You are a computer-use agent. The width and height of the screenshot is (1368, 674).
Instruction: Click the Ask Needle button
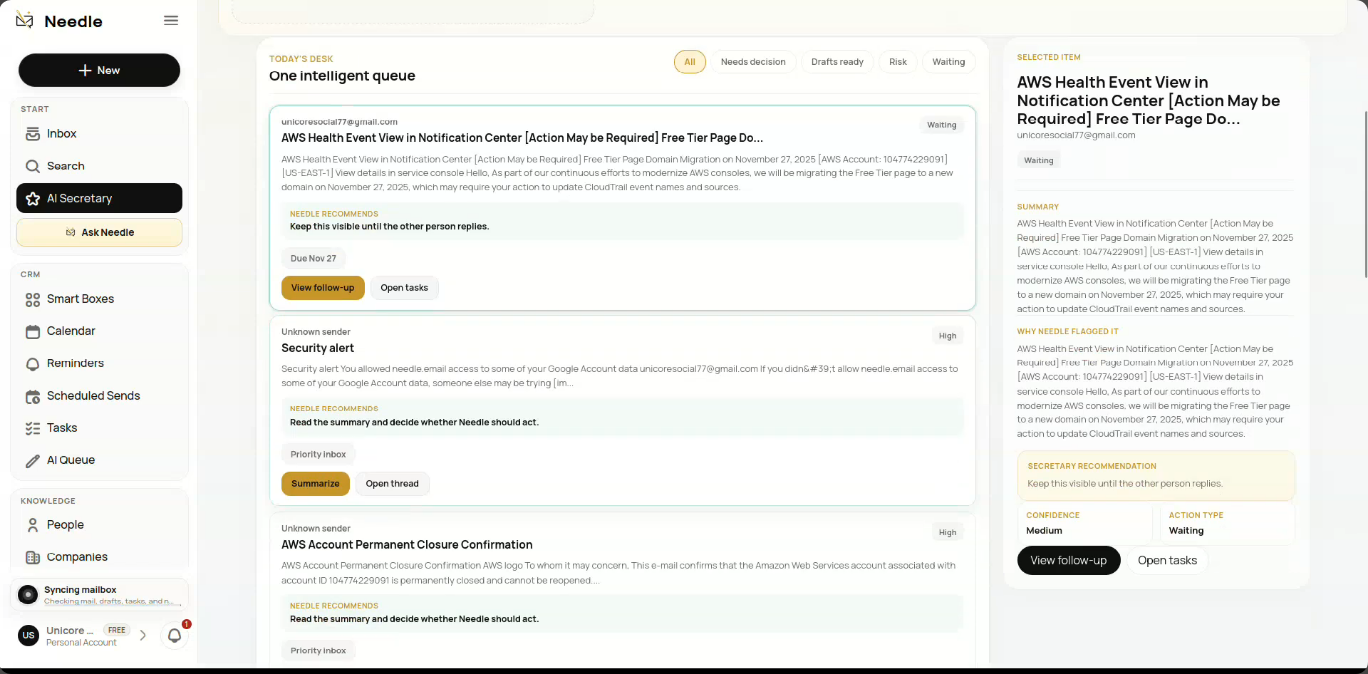(99, 232)
